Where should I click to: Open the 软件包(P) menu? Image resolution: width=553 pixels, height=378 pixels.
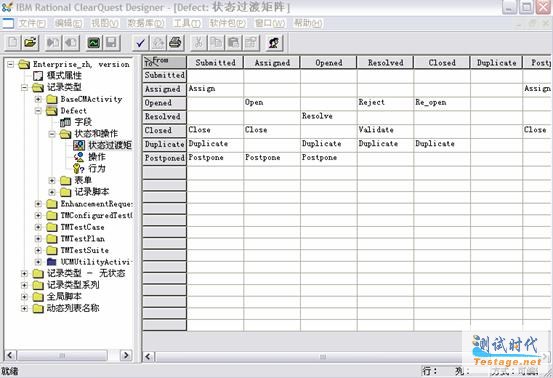[227, 24]
